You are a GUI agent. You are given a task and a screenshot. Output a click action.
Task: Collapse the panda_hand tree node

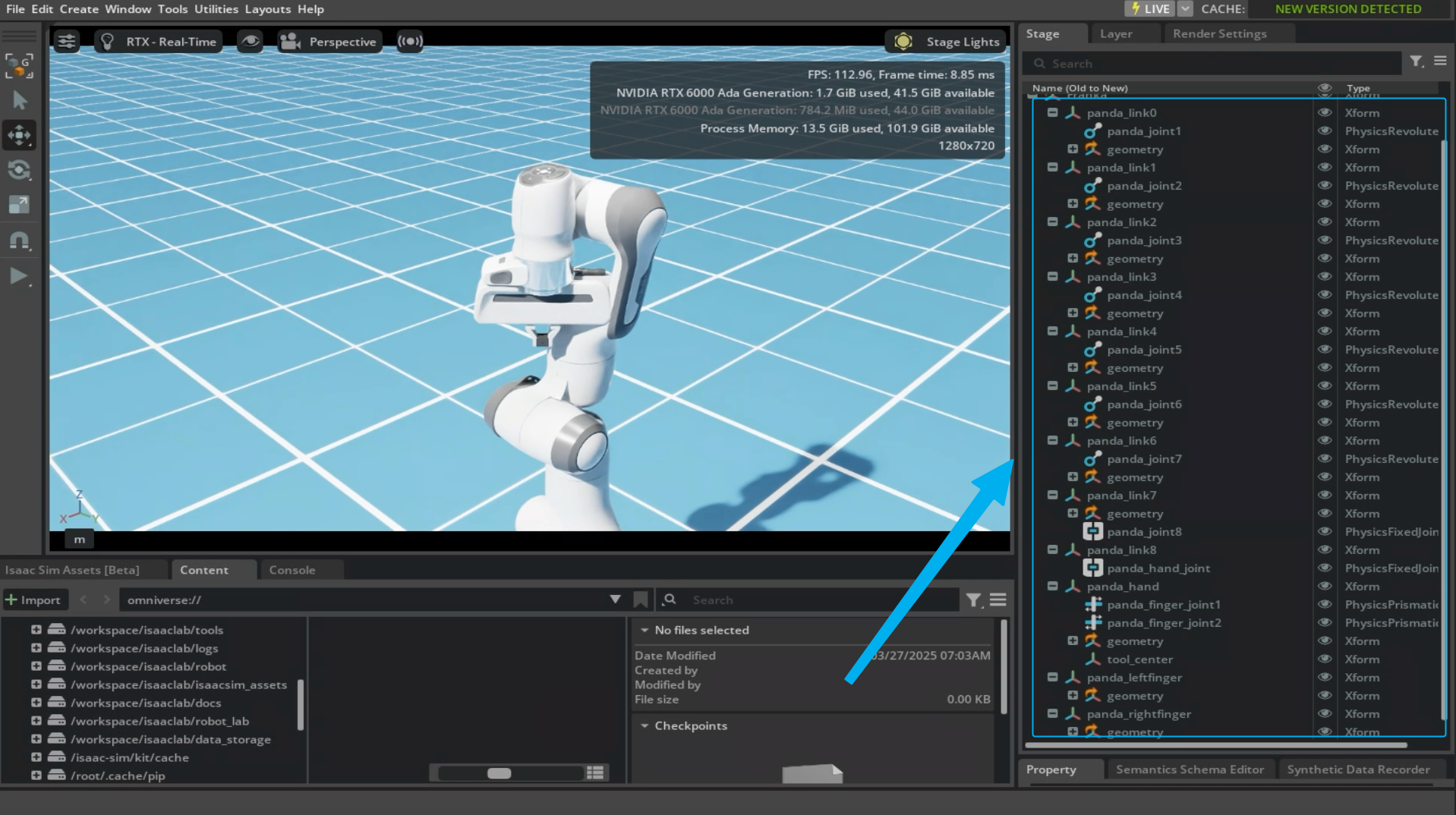[x=1053, y=586]
